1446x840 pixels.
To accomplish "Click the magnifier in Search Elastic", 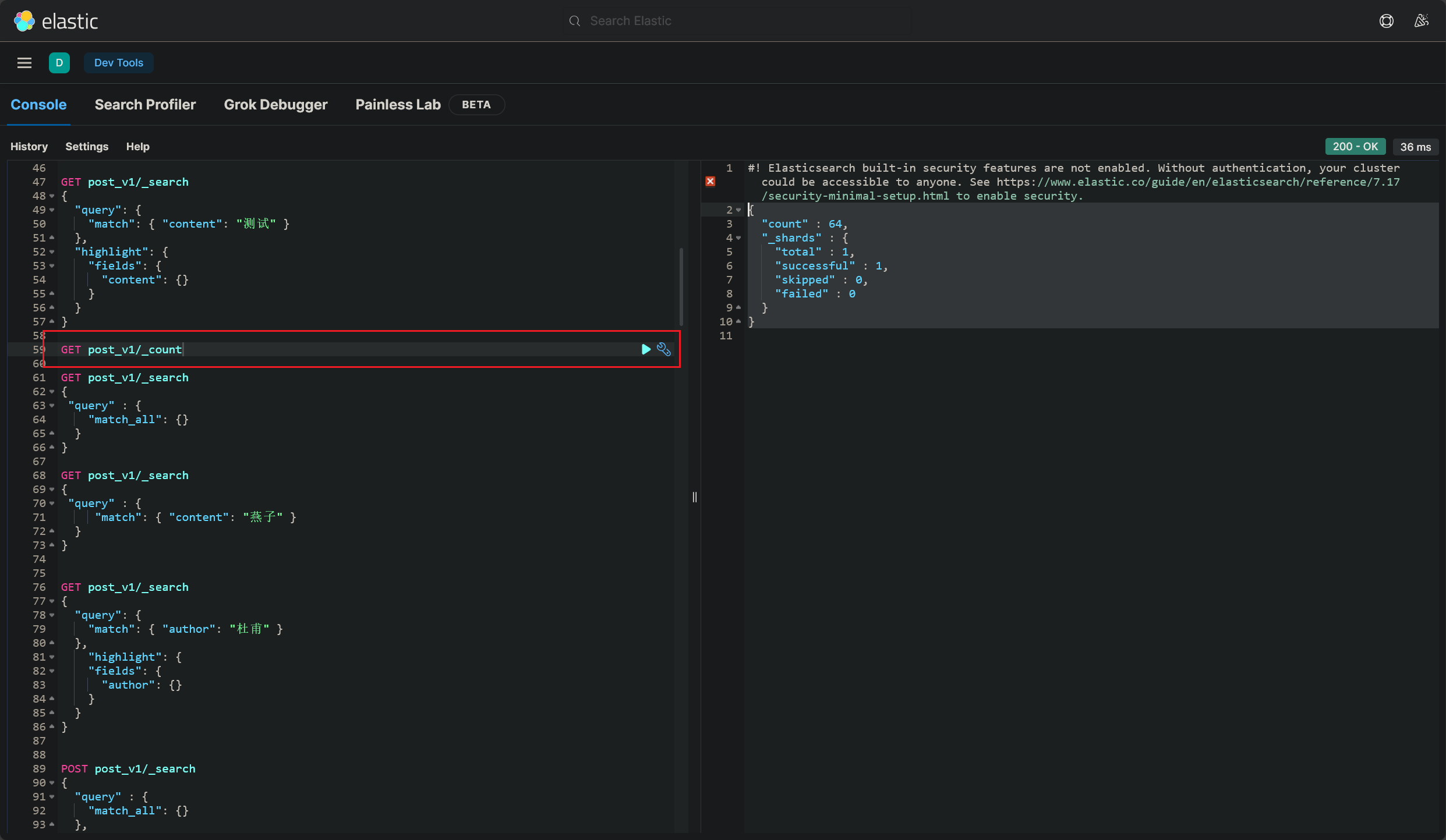I will point(575,21).
